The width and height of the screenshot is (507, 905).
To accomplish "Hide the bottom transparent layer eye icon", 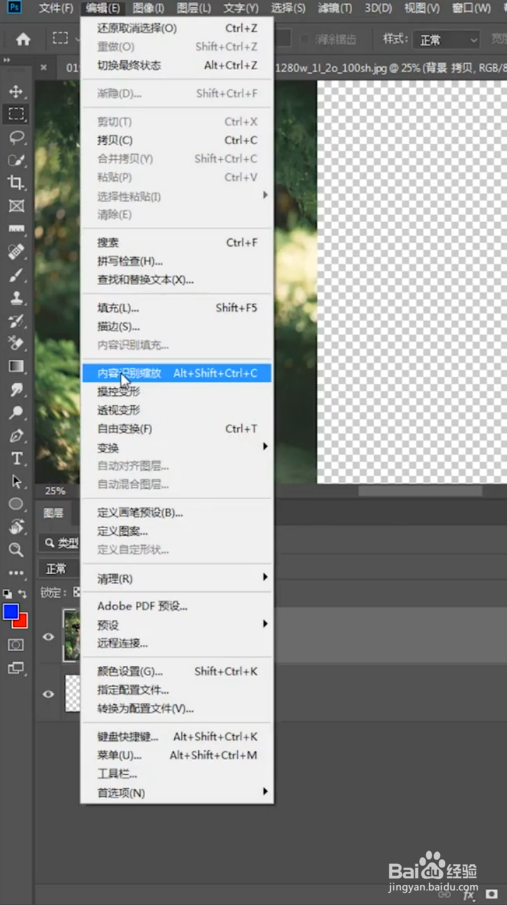I will click(x=49, y=694).
